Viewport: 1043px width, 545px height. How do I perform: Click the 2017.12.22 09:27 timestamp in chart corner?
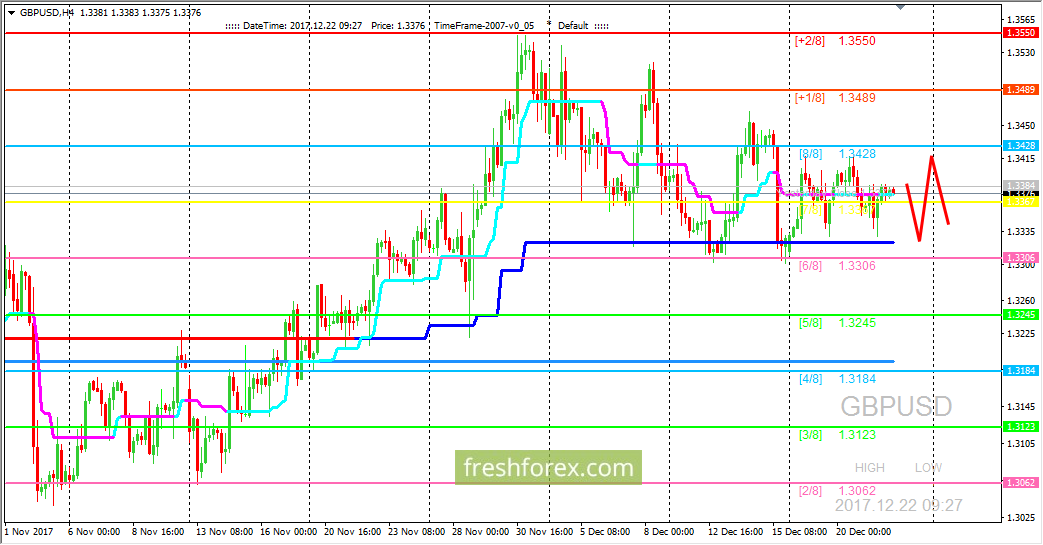pyautogui.click(x=898, y=506)
